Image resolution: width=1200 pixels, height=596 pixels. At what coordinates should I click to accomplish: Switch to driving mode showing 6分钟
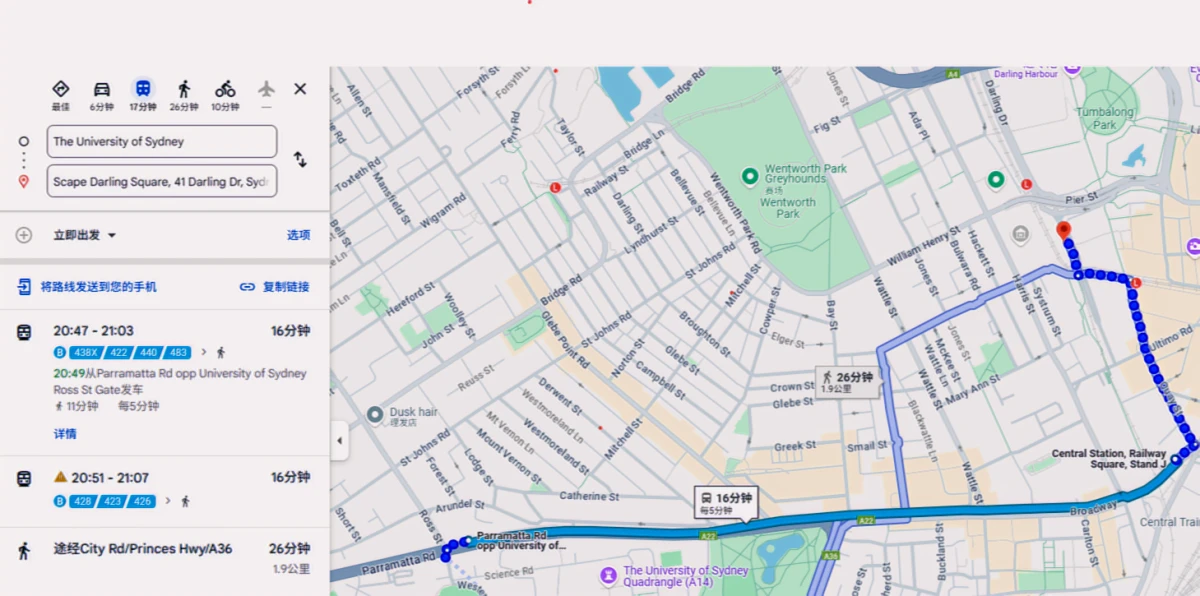[102, 94]
